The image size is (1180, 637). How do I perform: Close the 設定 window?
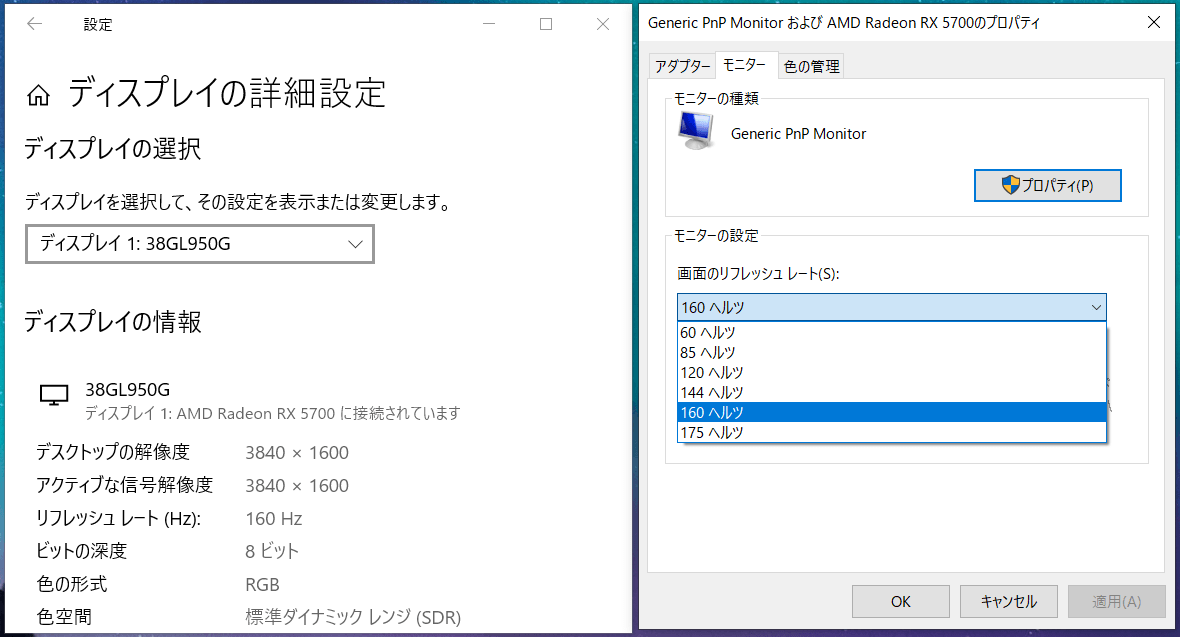coord(603,24)
